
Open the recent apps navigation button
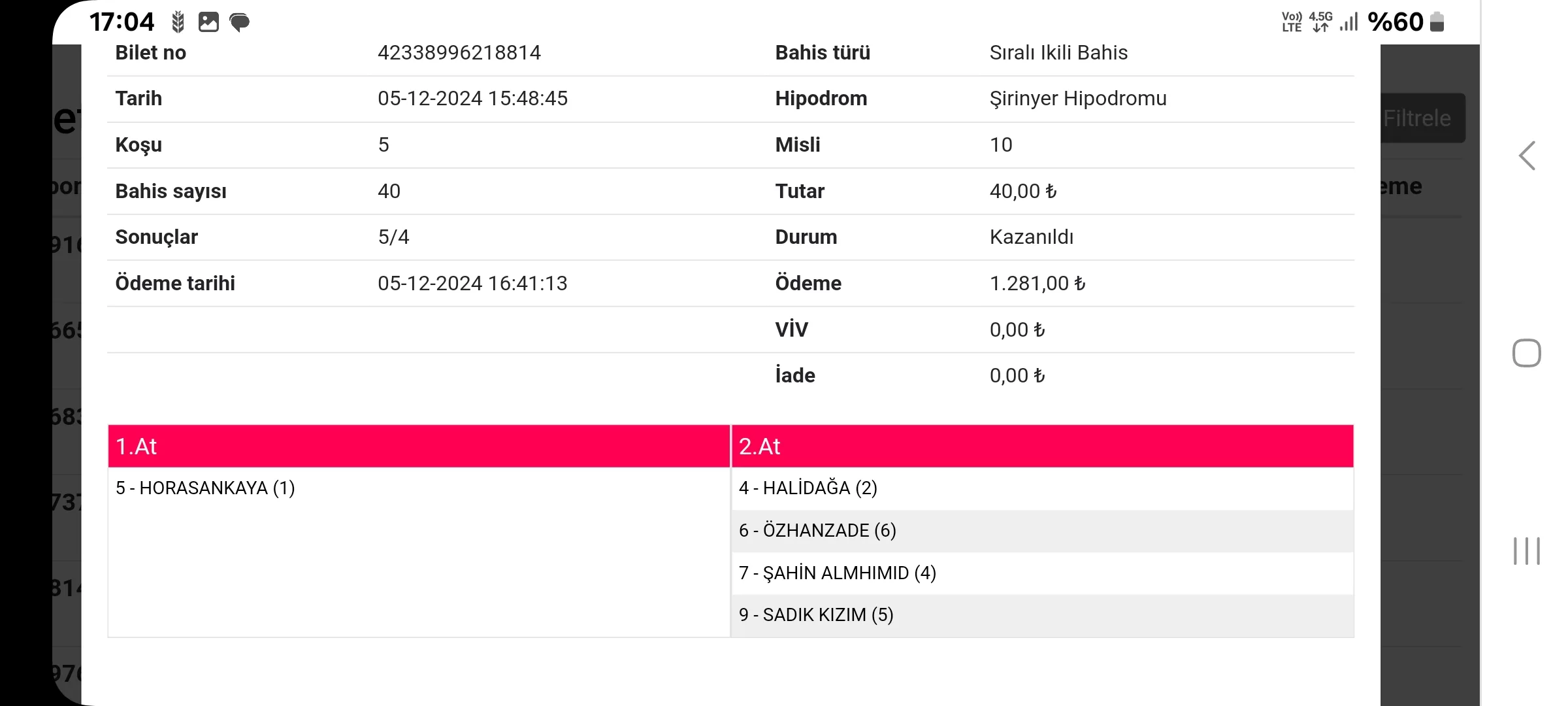(1527, 551)
